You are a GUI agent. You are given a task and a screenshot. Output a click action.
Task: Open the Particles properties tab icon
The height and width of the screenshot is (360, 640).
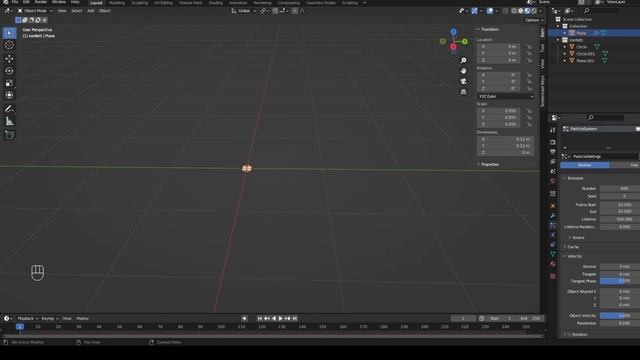tap(553, 225)
